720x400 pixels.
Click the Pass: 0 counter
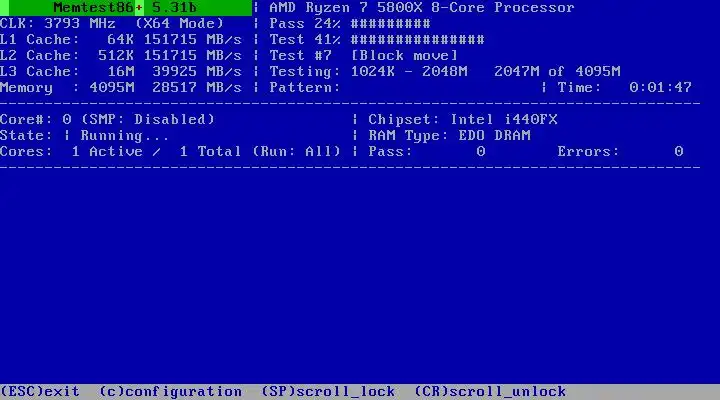[427, 152]
